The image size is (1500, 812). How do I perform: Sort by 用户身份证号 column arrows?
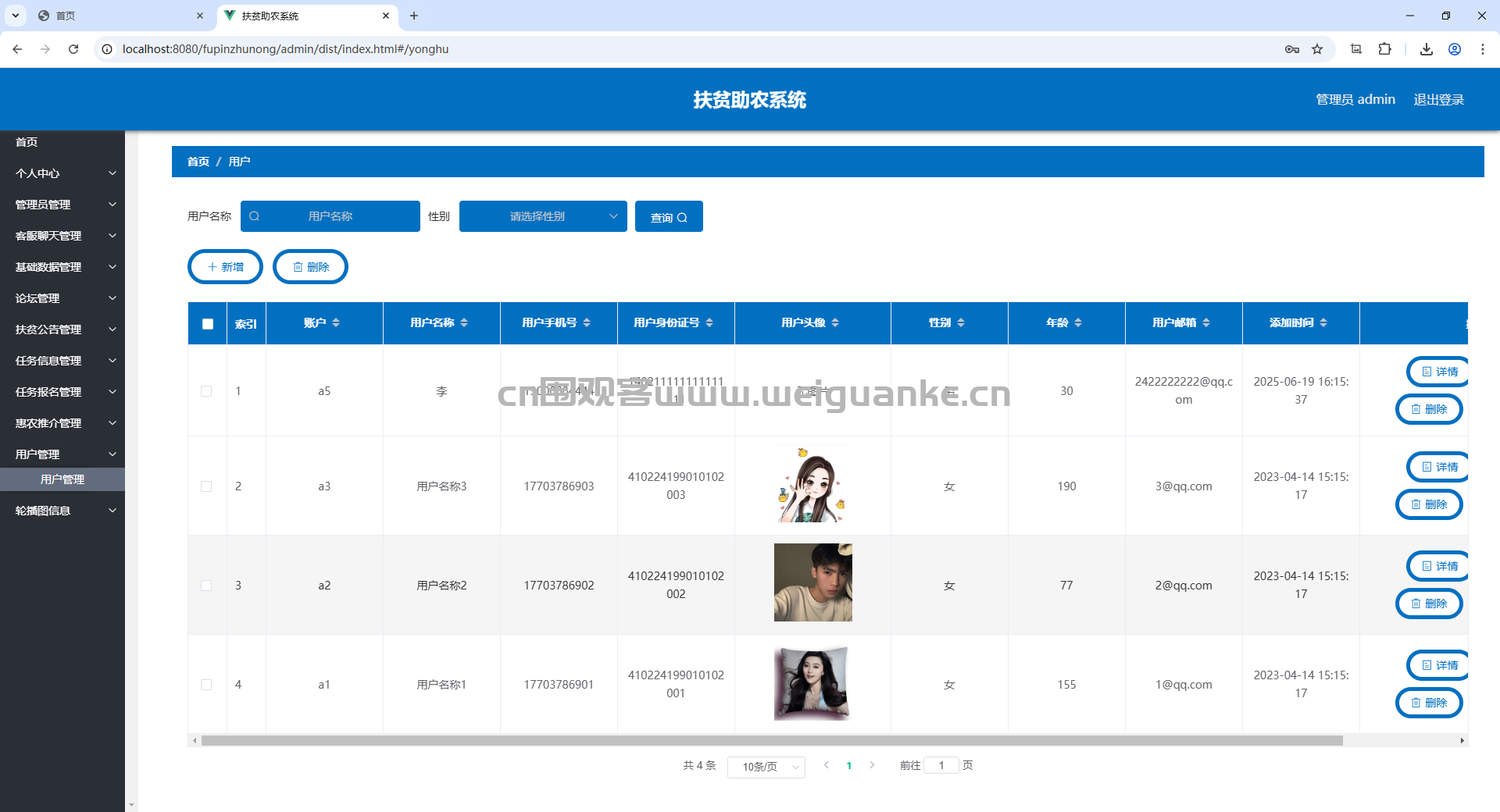click(x=709, y=322)
